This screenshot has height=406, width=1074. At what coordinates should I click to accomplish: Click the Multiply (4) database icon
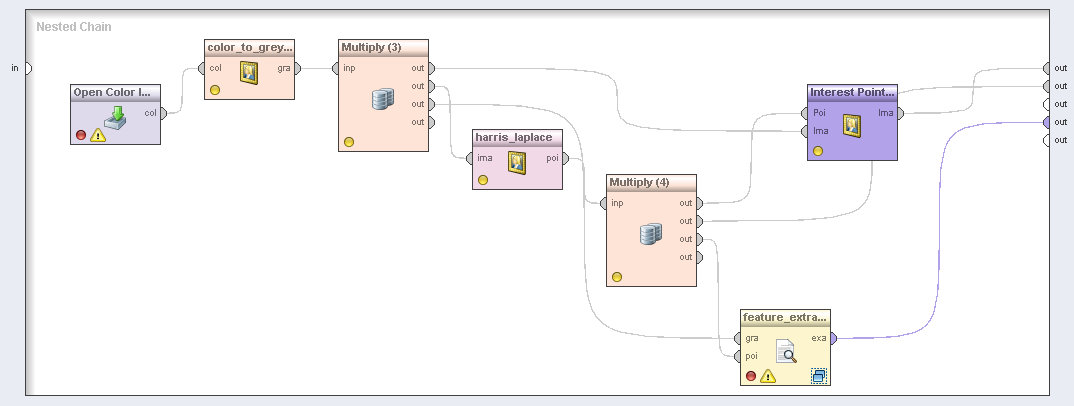[x=651, y=234]
